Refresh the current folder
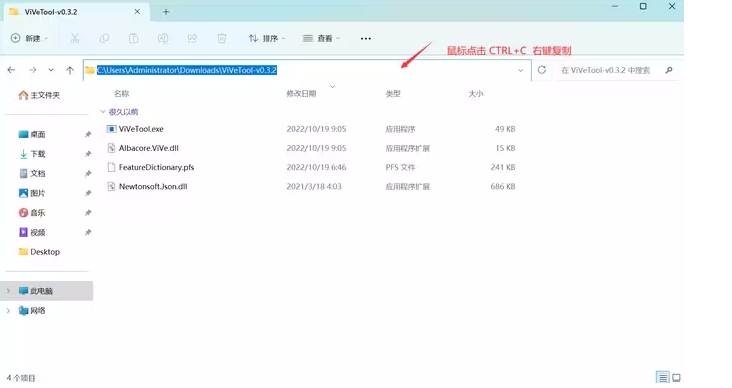 click(x=542, y=70)
